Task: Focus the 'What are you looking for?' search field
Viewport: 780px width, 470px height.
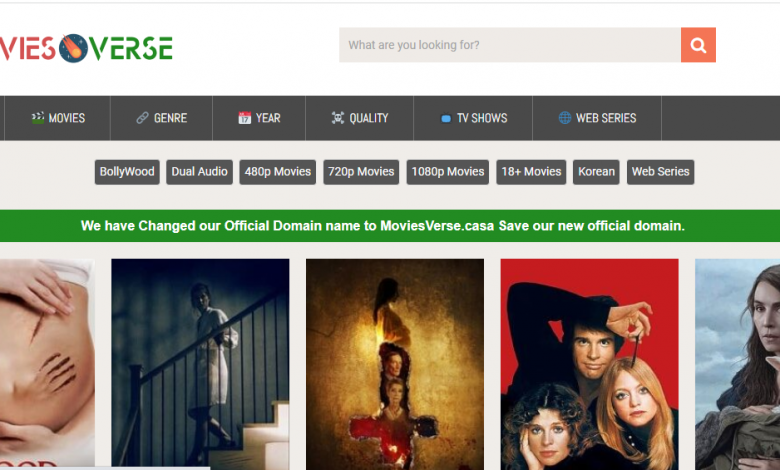Action: click(x=510, y=45)
